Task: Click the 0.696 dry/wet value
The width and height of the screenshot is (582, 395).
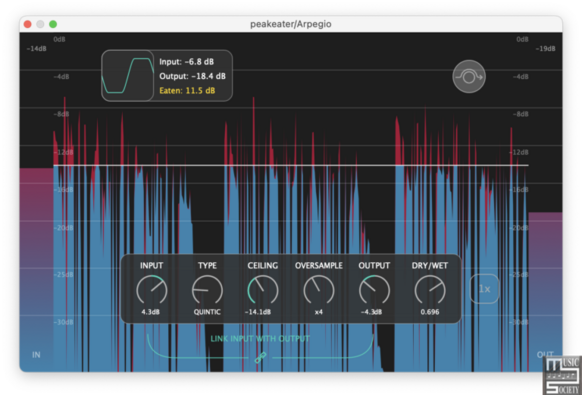Action: coord(430,312)
